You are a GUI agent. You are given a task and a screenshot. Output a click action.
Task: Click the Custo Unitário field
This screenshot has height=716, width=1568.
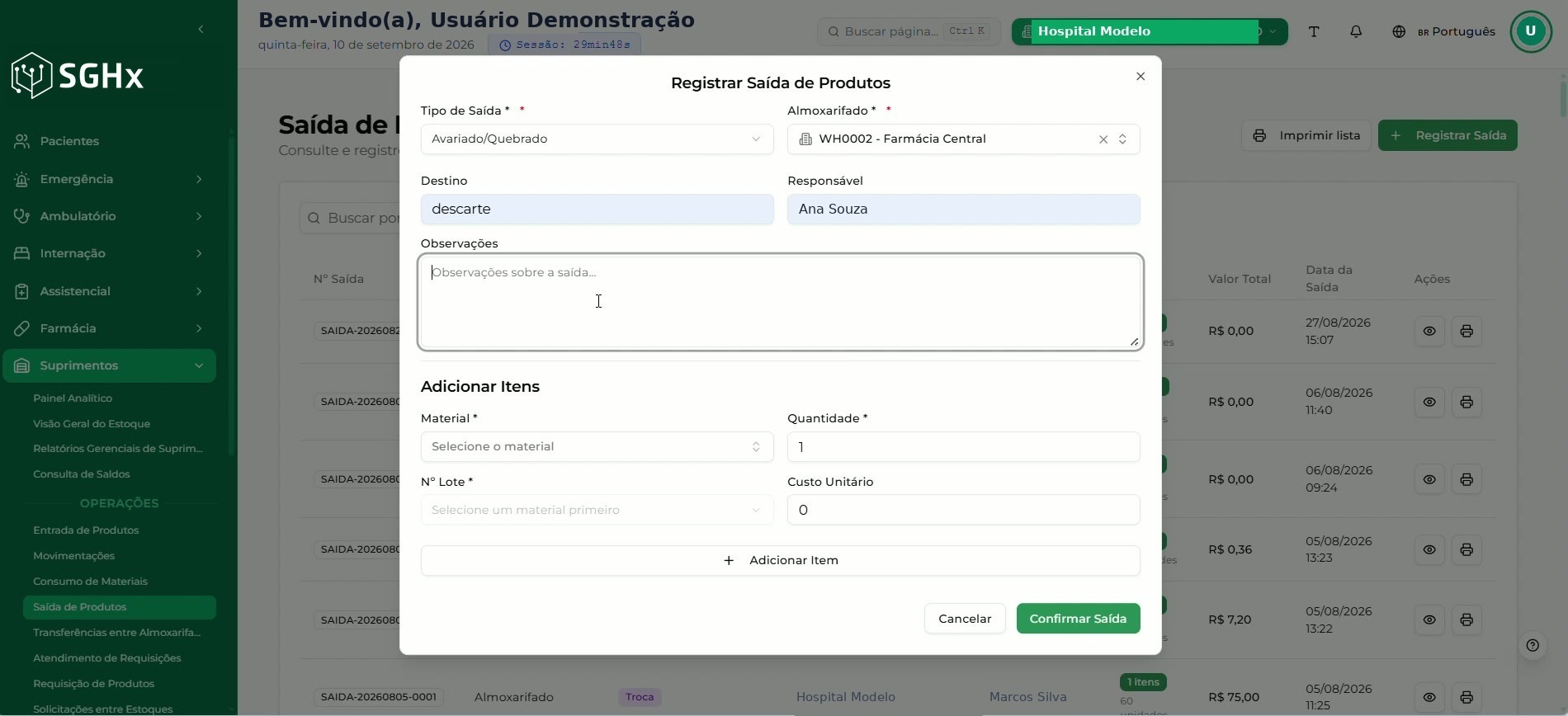click(x=963, y=510)
